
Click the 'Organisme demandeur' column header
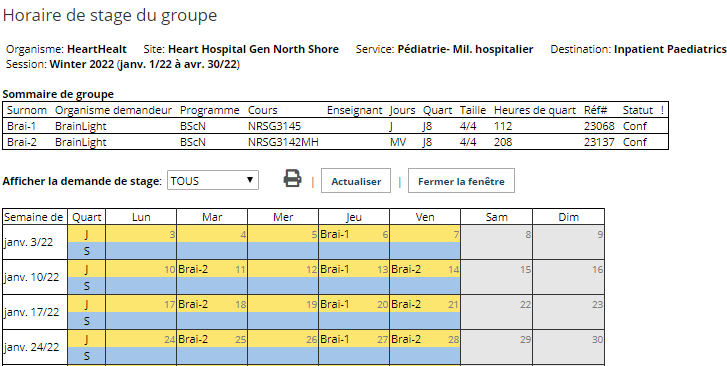113,110
